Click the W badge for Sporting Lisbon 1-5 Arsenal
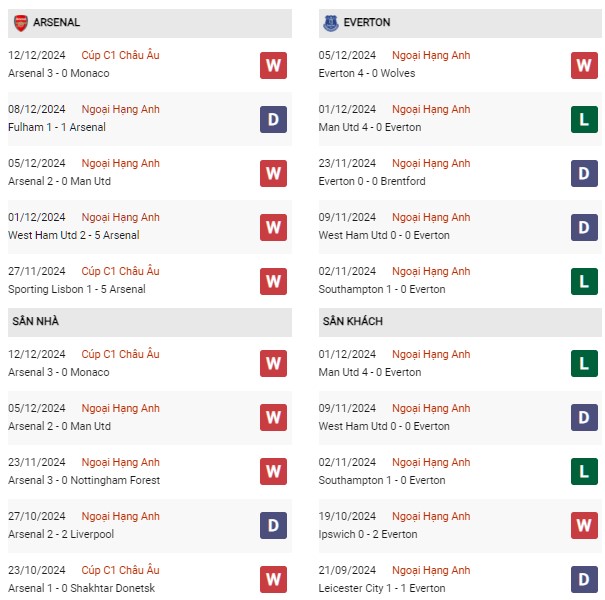Viewport: 605px width, 600px height. click(x=273, y=281)
